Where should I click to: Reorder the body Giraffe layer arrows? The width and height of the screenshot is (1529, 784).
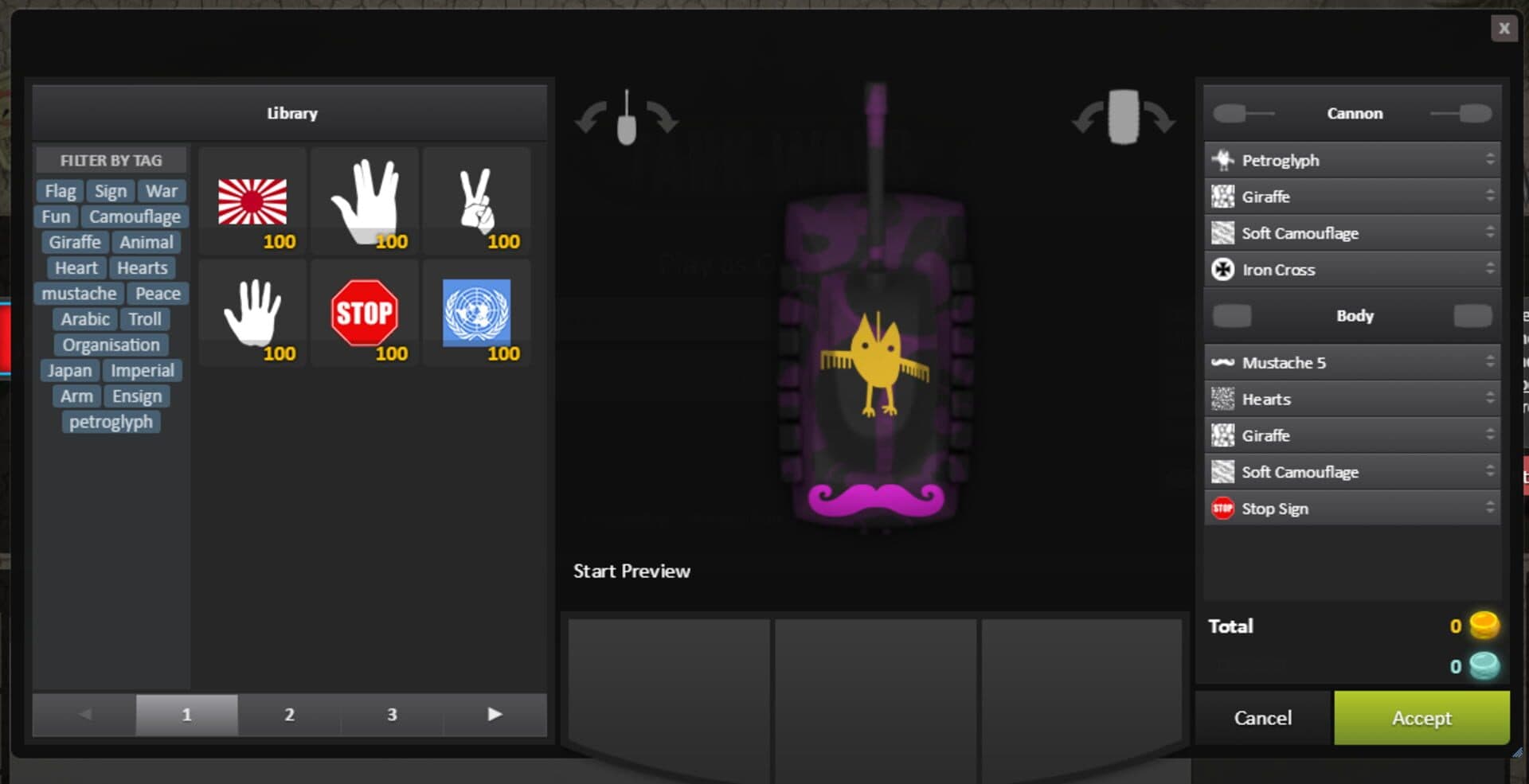(1489, 435)
